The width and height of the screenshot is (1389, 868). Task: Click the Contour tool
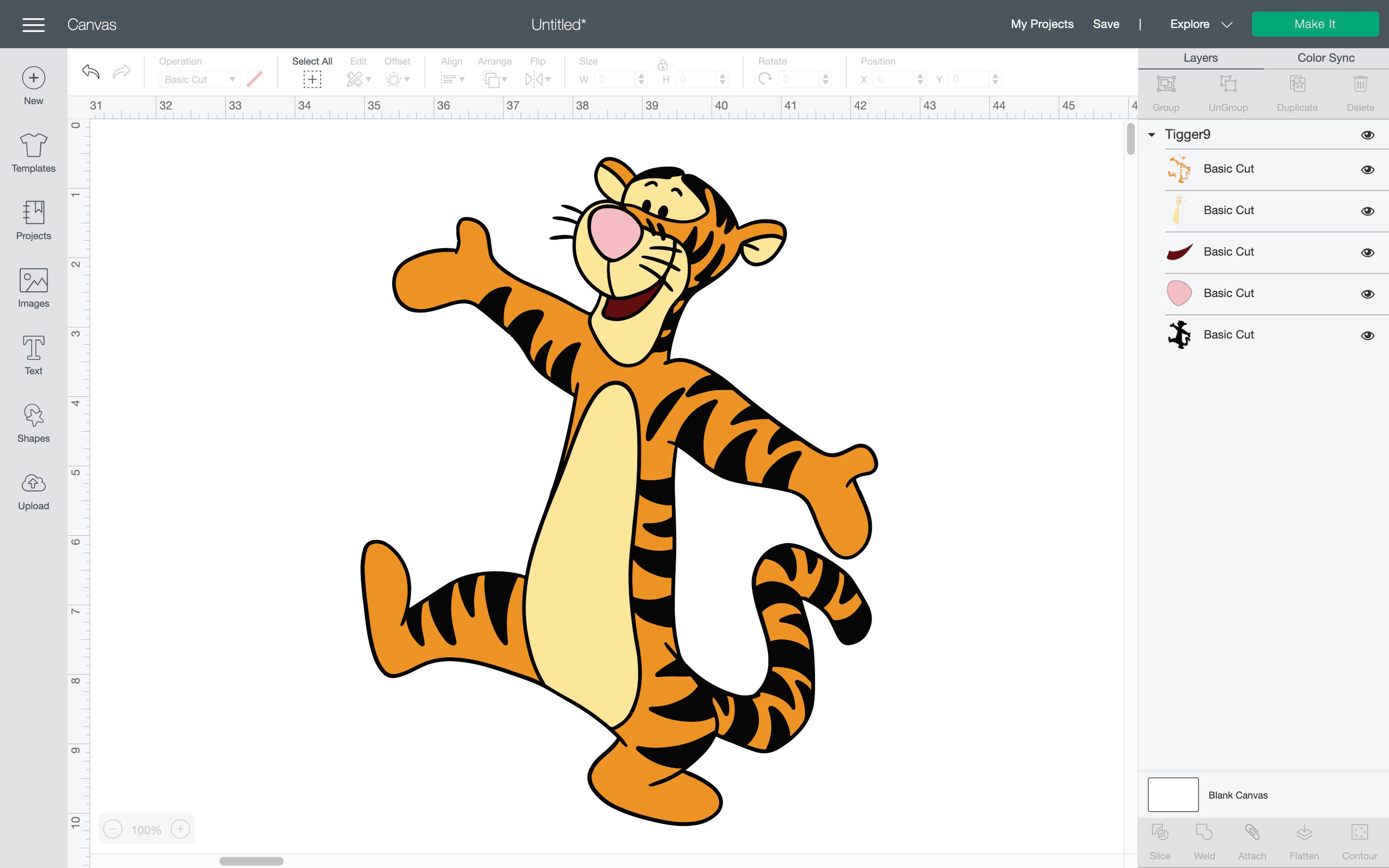point(1359,842)
